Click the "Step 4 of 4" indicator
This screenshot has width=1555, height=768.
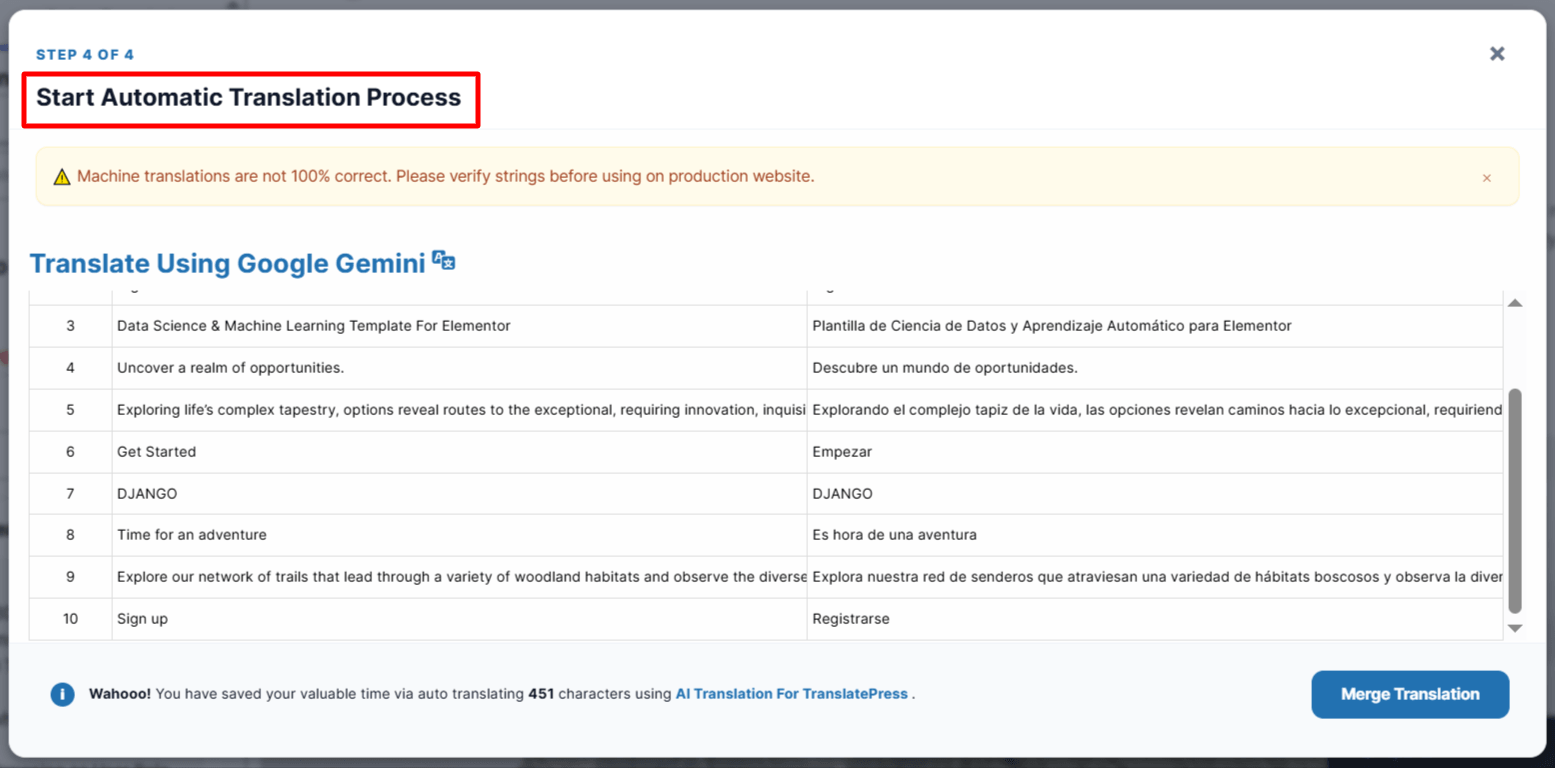pyautogui.click(x=85, y=55)
